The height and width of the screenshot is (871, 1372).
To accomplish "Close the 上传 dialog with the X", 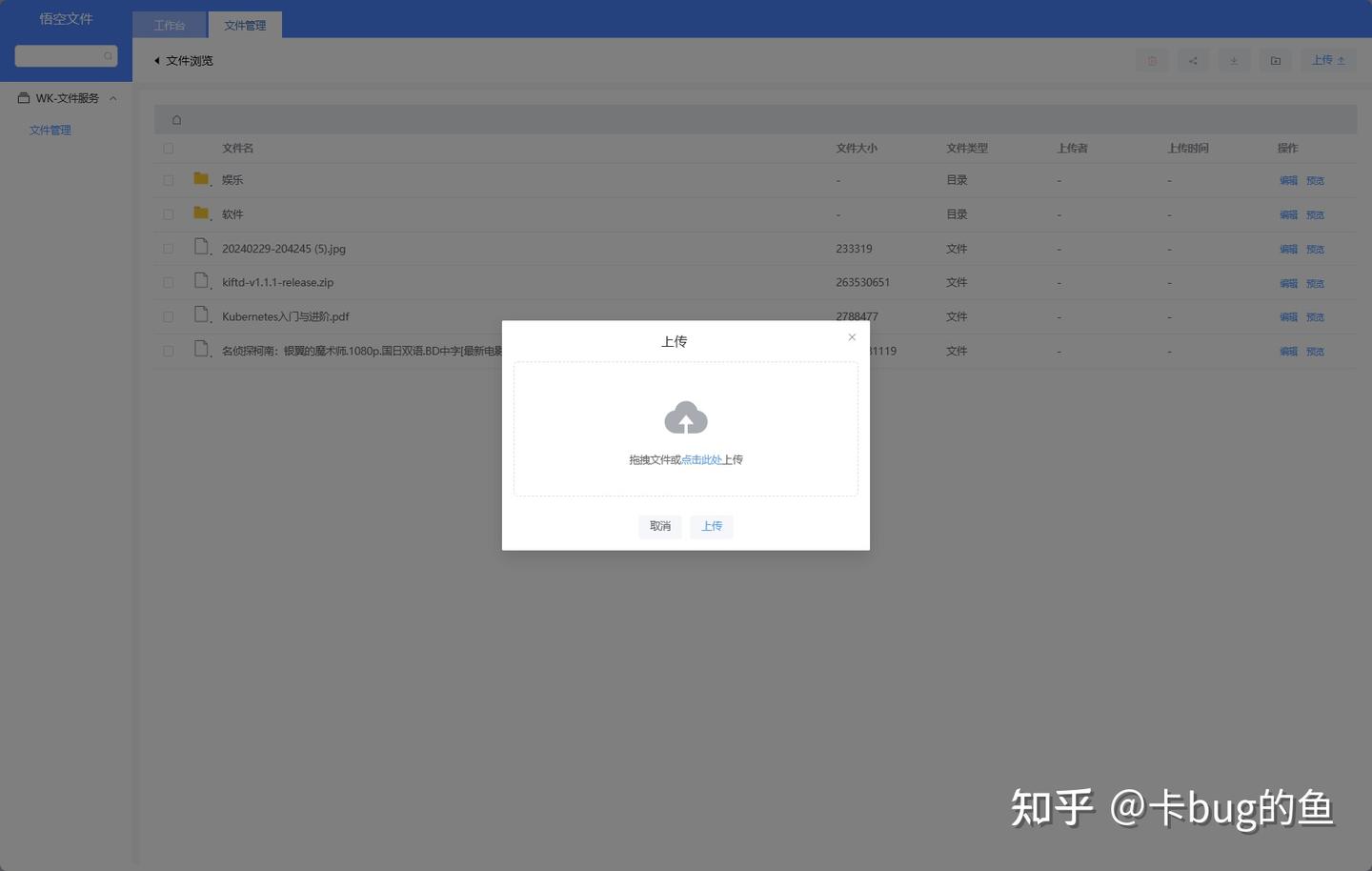I will [x=851, y=336].
